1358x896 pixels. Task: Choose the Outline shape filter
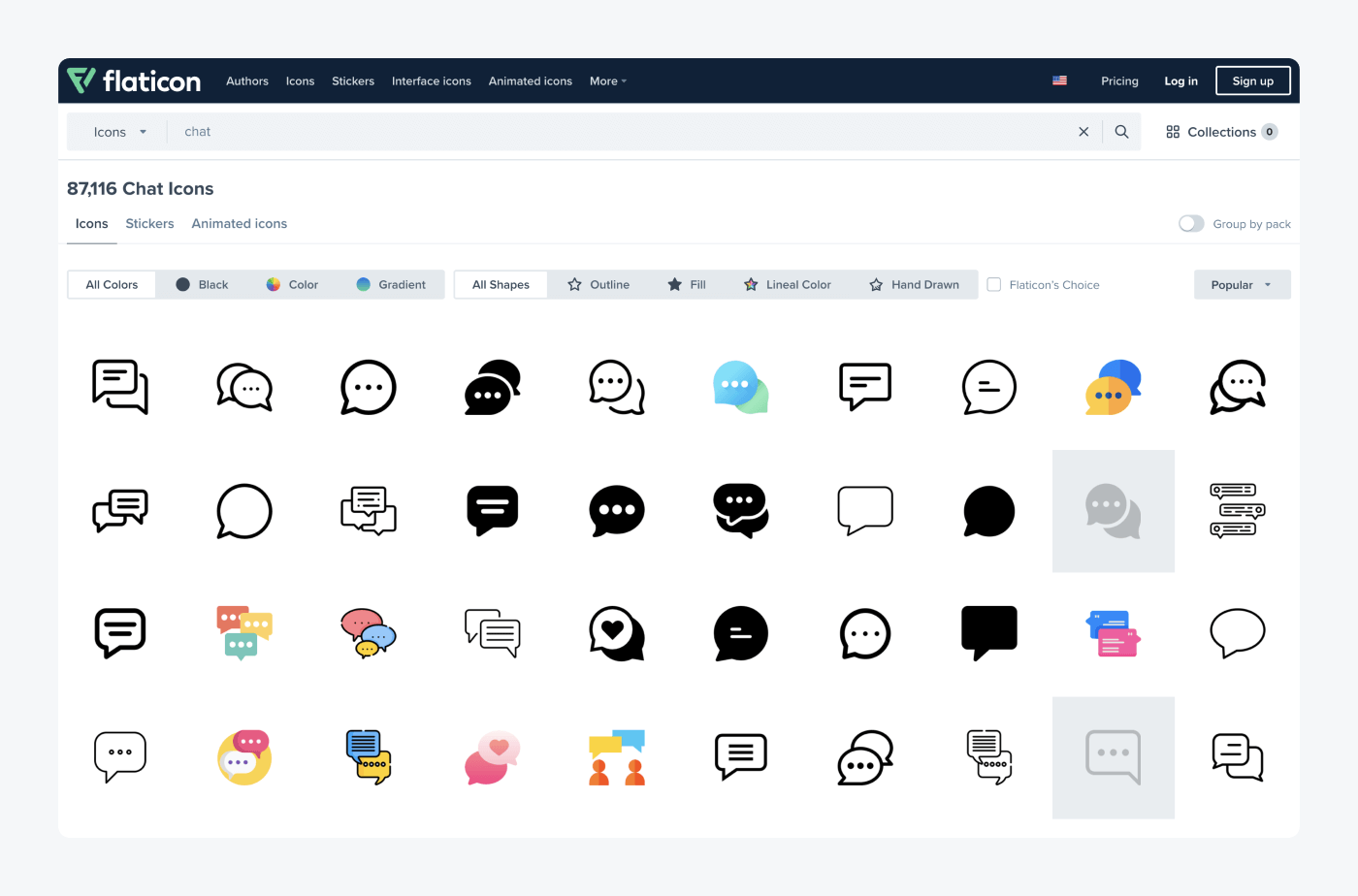click(x=599, y=284)
